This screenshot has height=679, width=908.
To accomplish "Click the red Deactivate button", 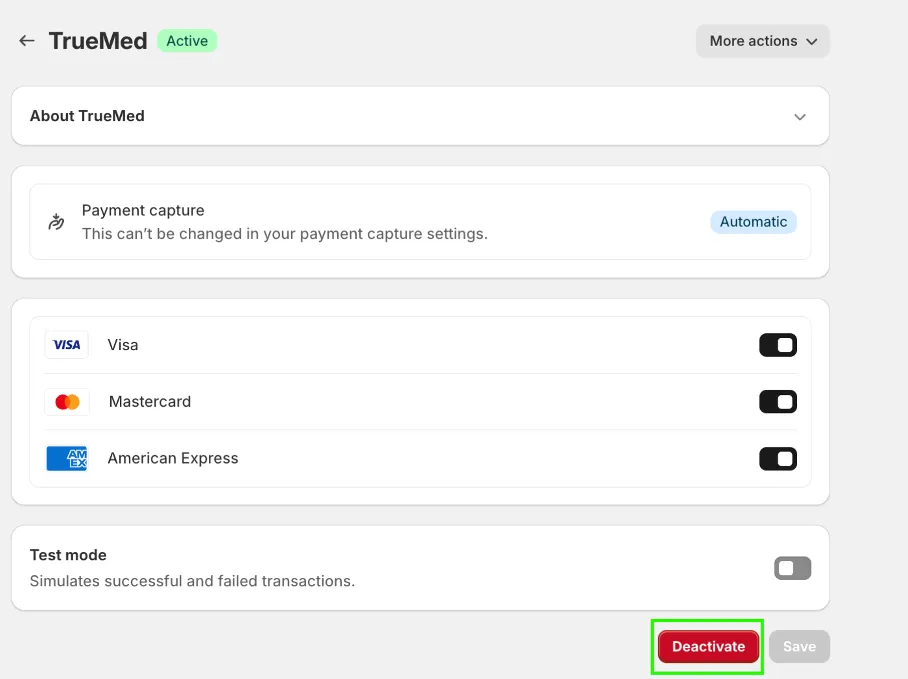I will (x=708, y=647).
